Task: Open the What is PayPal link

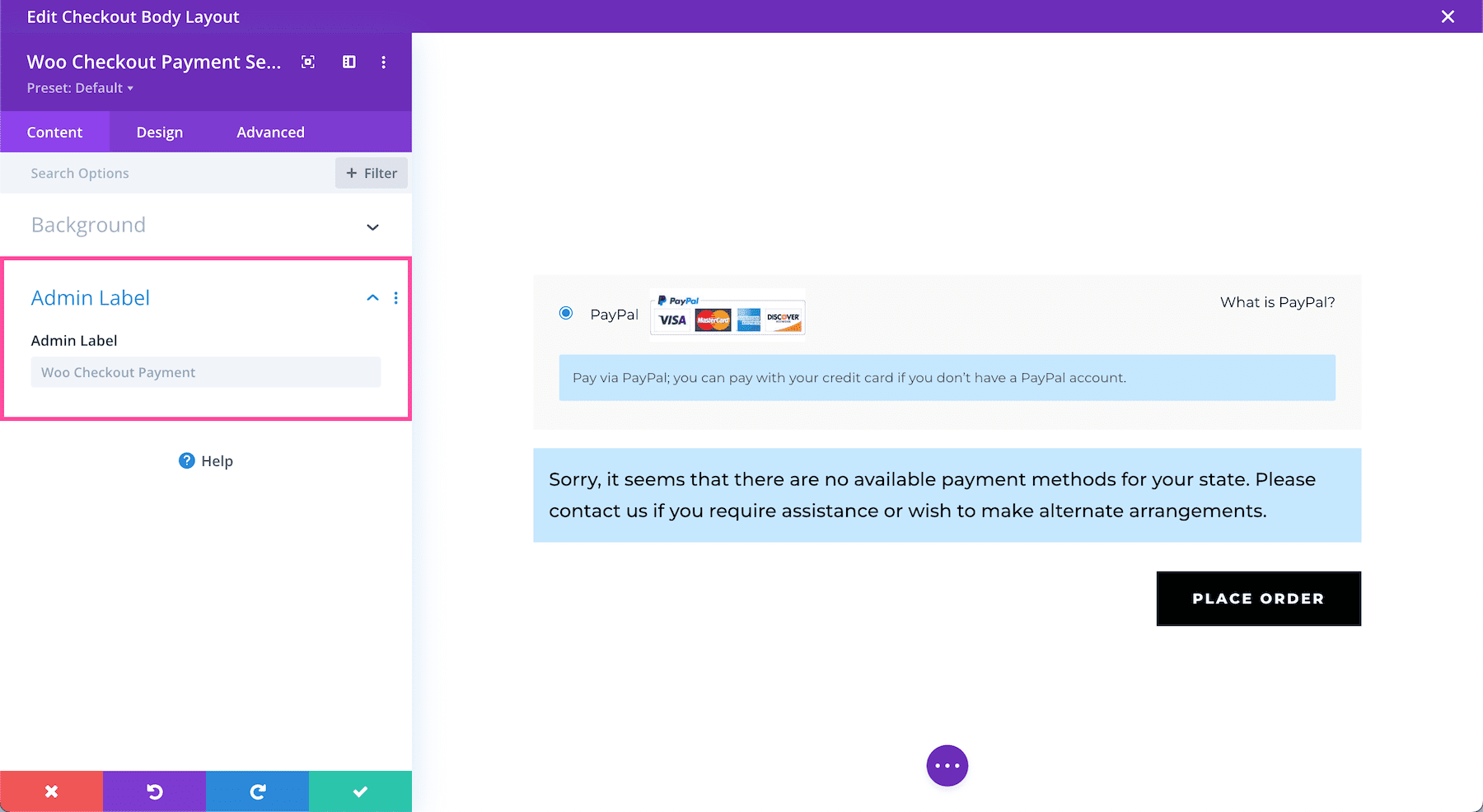Action: coord(1276,302)
